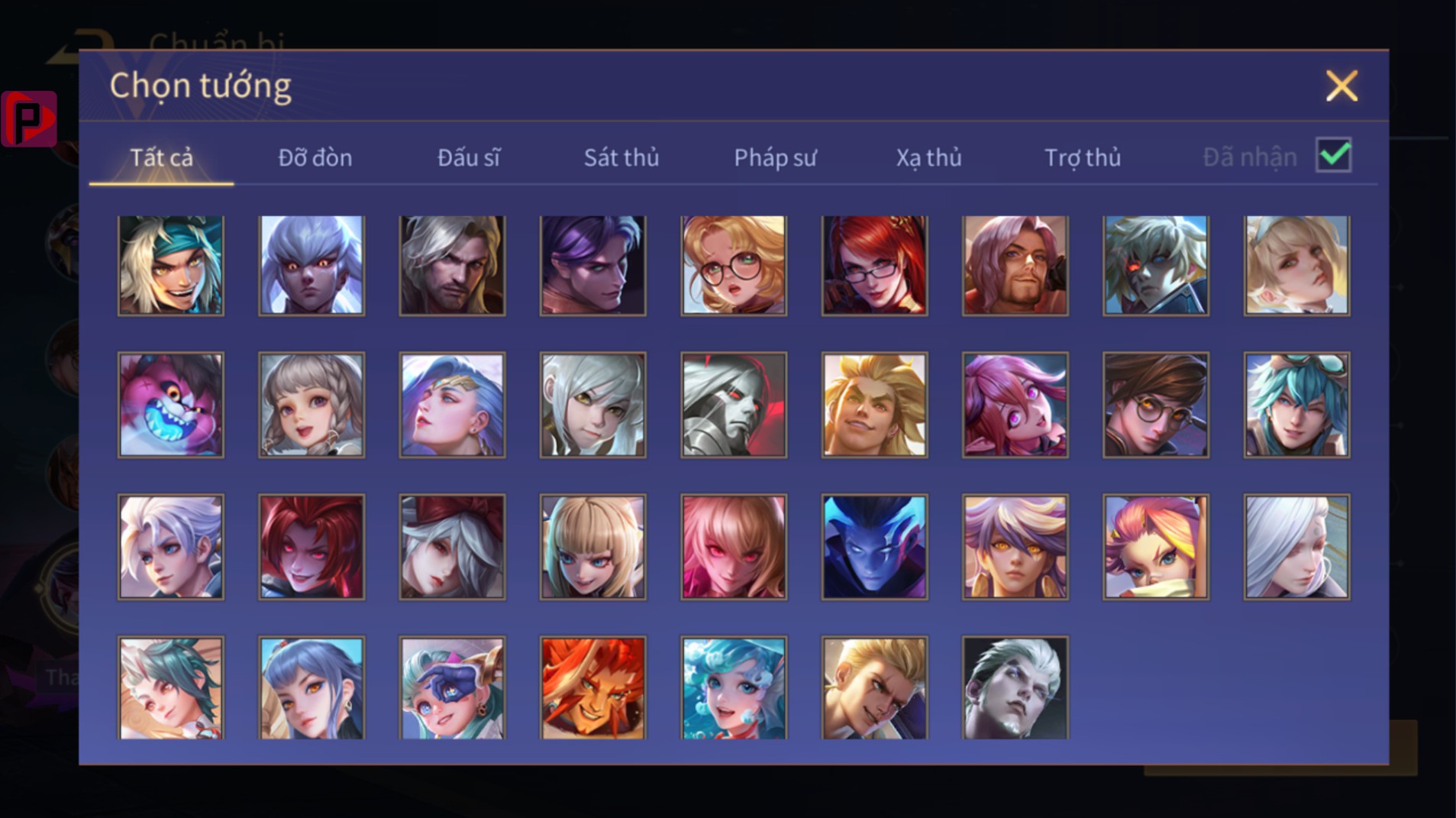Screen dimensions: 1456x818
Task: Open the Sát thủ tab
Action: click(621, 157)
